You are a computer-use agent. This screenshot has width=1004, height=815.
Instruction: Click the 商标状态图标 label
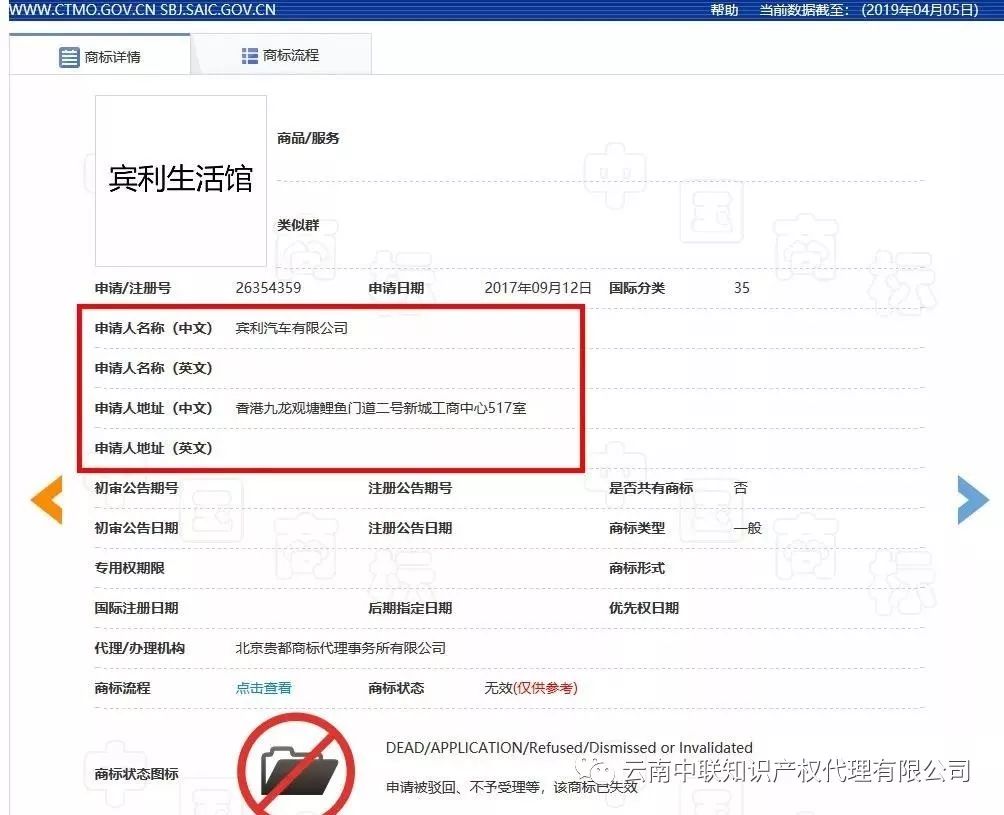pyautogui.click(x=136, y=773)
